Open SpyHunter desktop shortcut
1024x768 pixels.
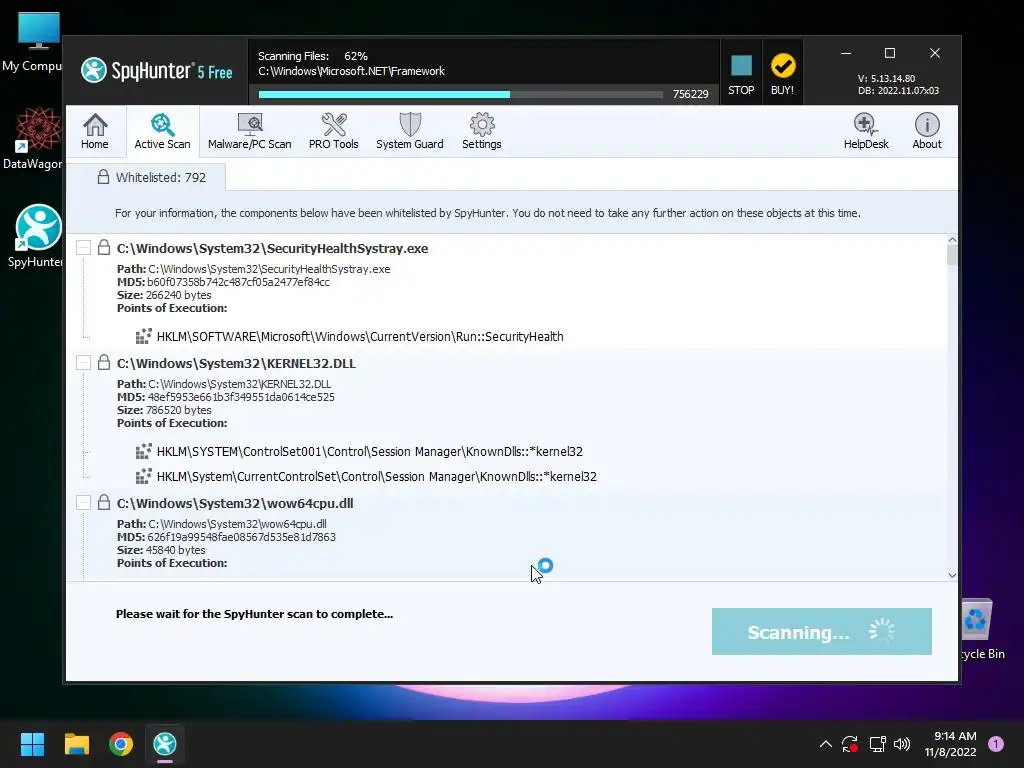coord(35,236)
